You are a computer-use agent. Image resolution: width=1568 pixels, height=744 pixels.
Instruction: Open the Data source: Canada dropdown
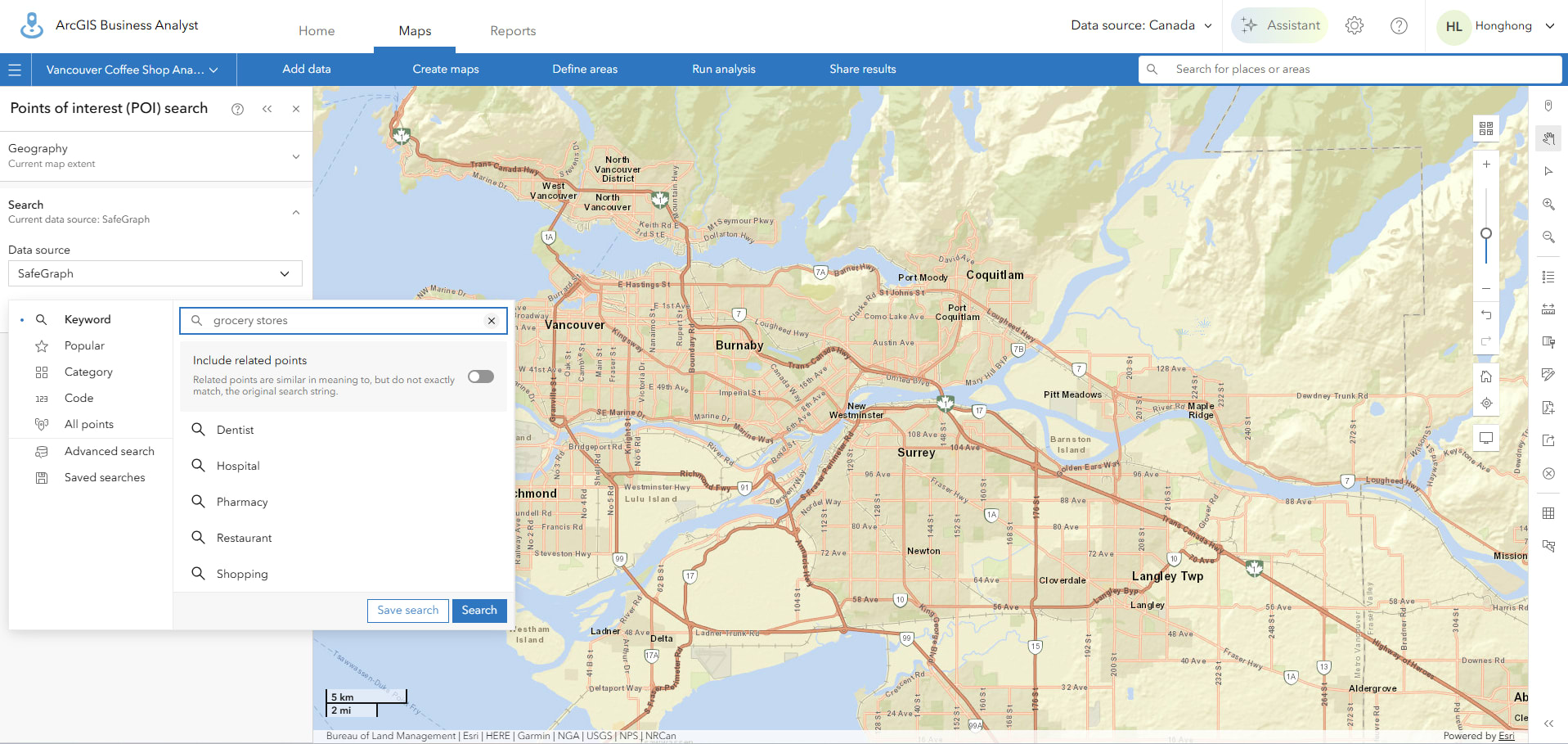point(1141,25)
